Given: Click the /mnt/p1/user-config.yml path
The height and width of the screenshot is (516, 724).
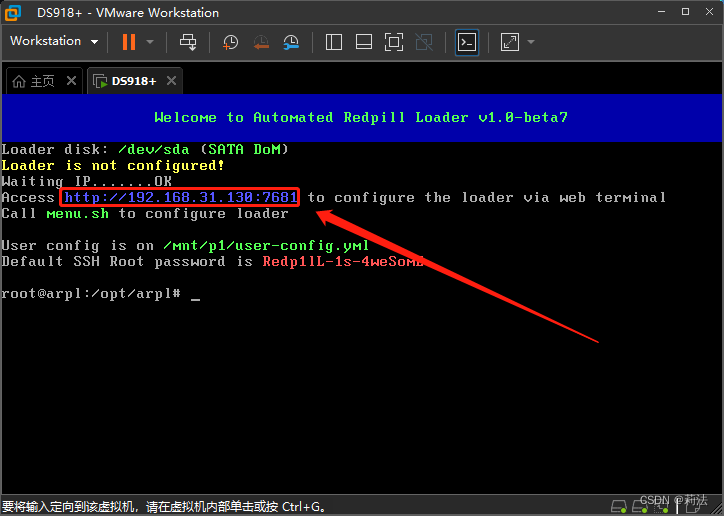Looking at the screenshot, I should pyautogui.click(x=266, y=246).
